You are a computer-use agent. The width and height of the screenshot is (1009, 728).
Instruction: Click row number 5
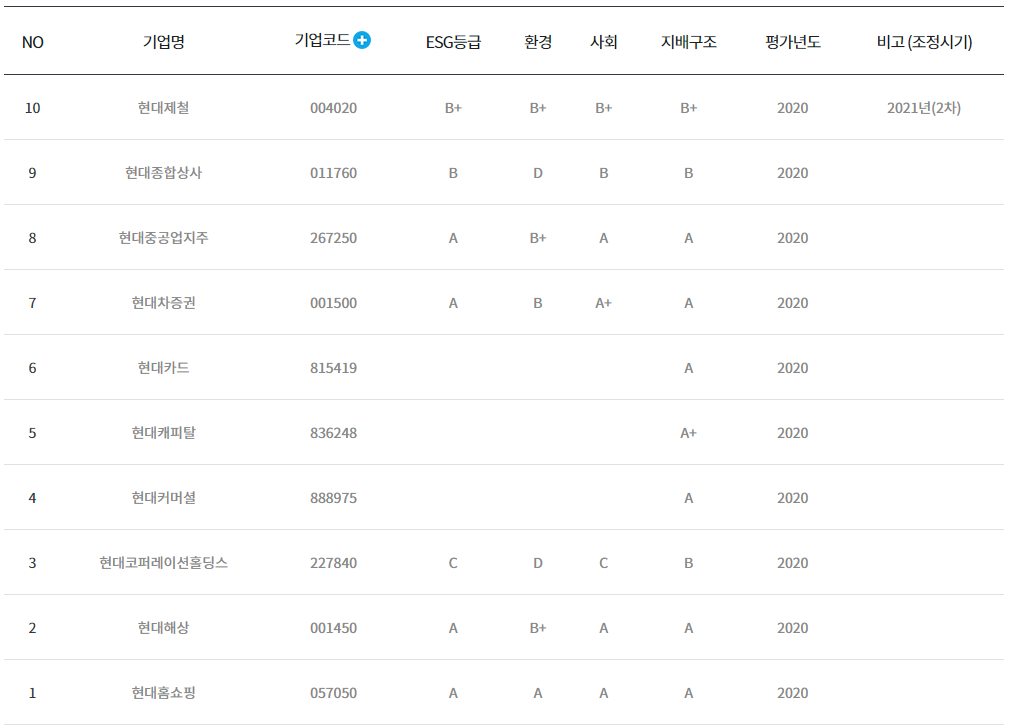coord(33,433)
